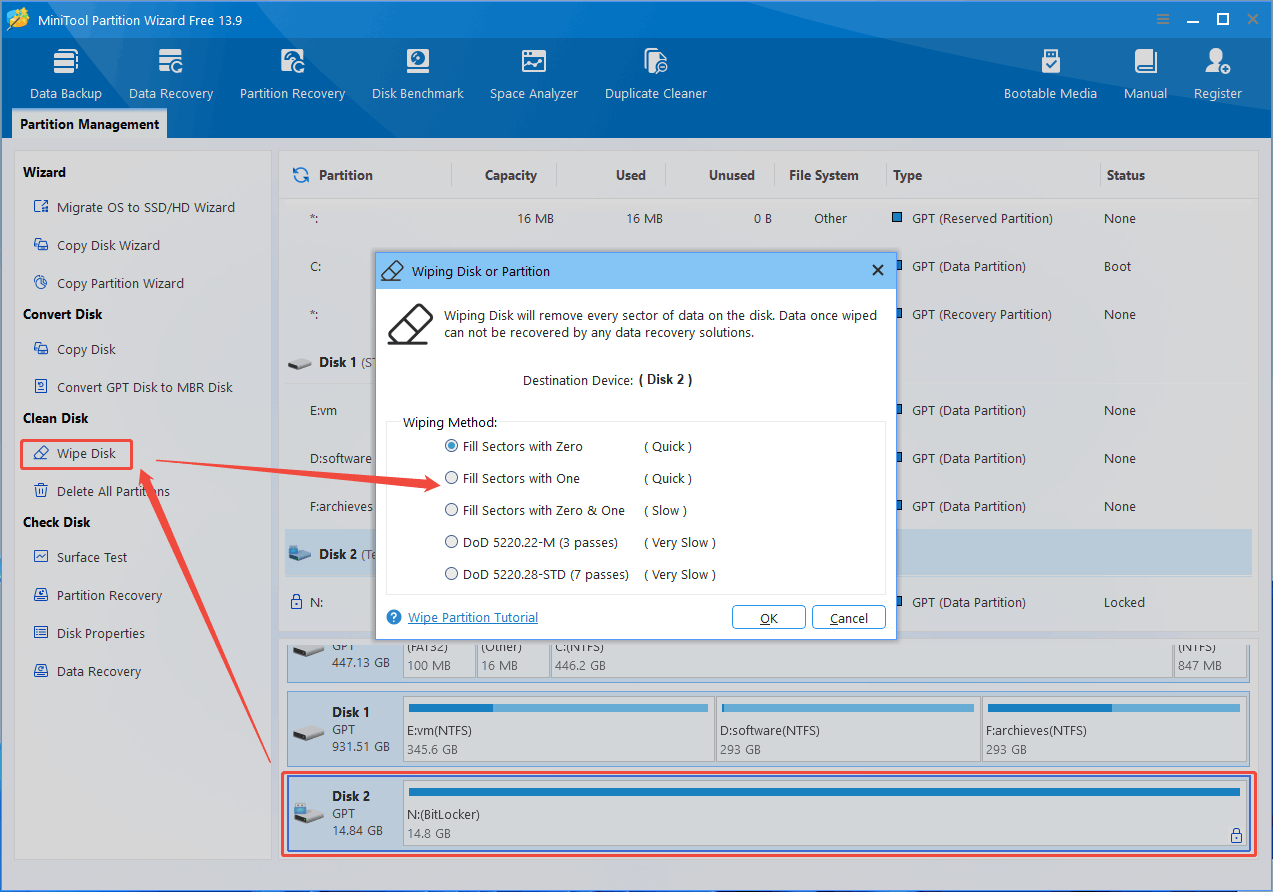Select Convert GPT Disk to MBR Disk

click(133, 387)
